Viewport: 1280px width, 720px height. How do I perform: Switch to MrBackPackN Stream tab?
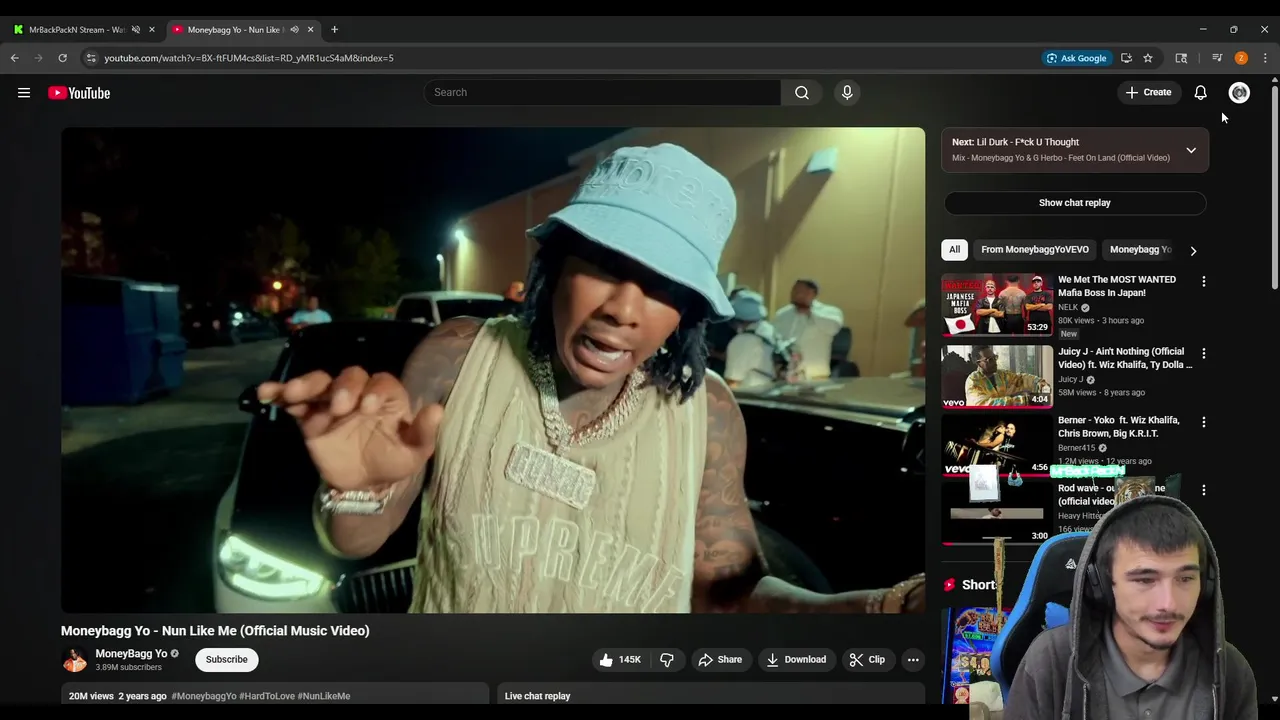(x=78, y=30)
